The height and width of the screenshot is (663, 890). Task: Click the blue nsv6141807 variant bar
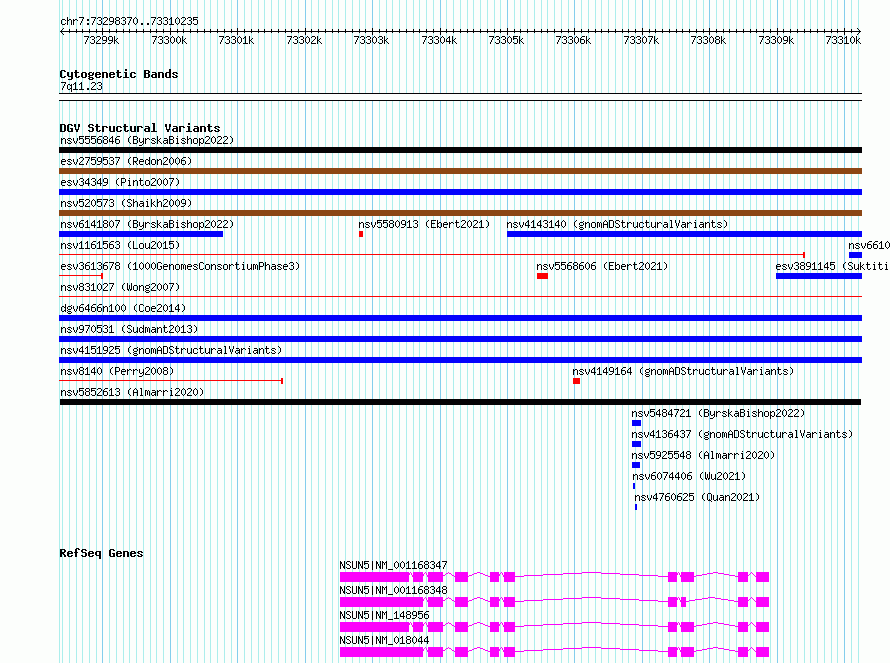[141, 234]
